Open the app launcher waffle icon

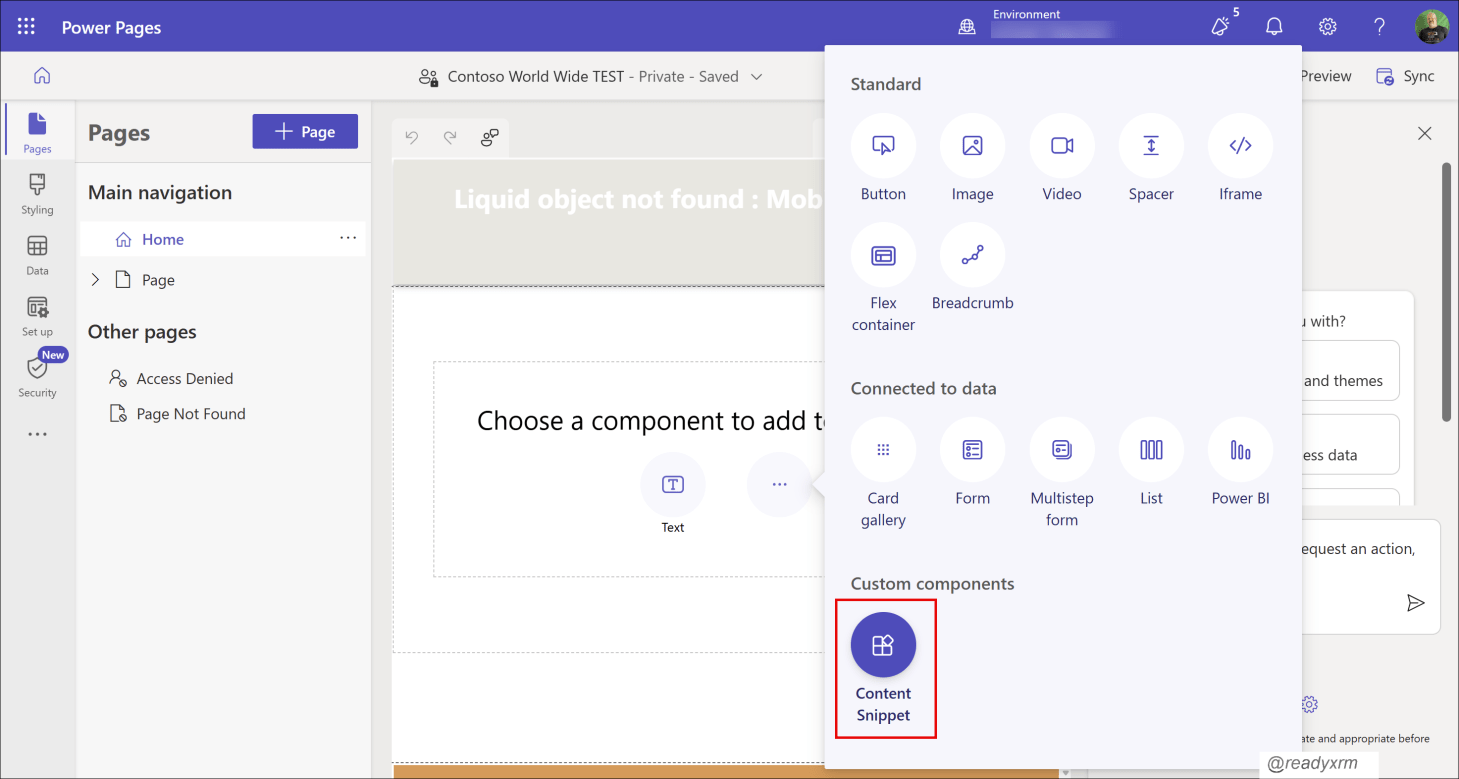click(x=27, y=27)
